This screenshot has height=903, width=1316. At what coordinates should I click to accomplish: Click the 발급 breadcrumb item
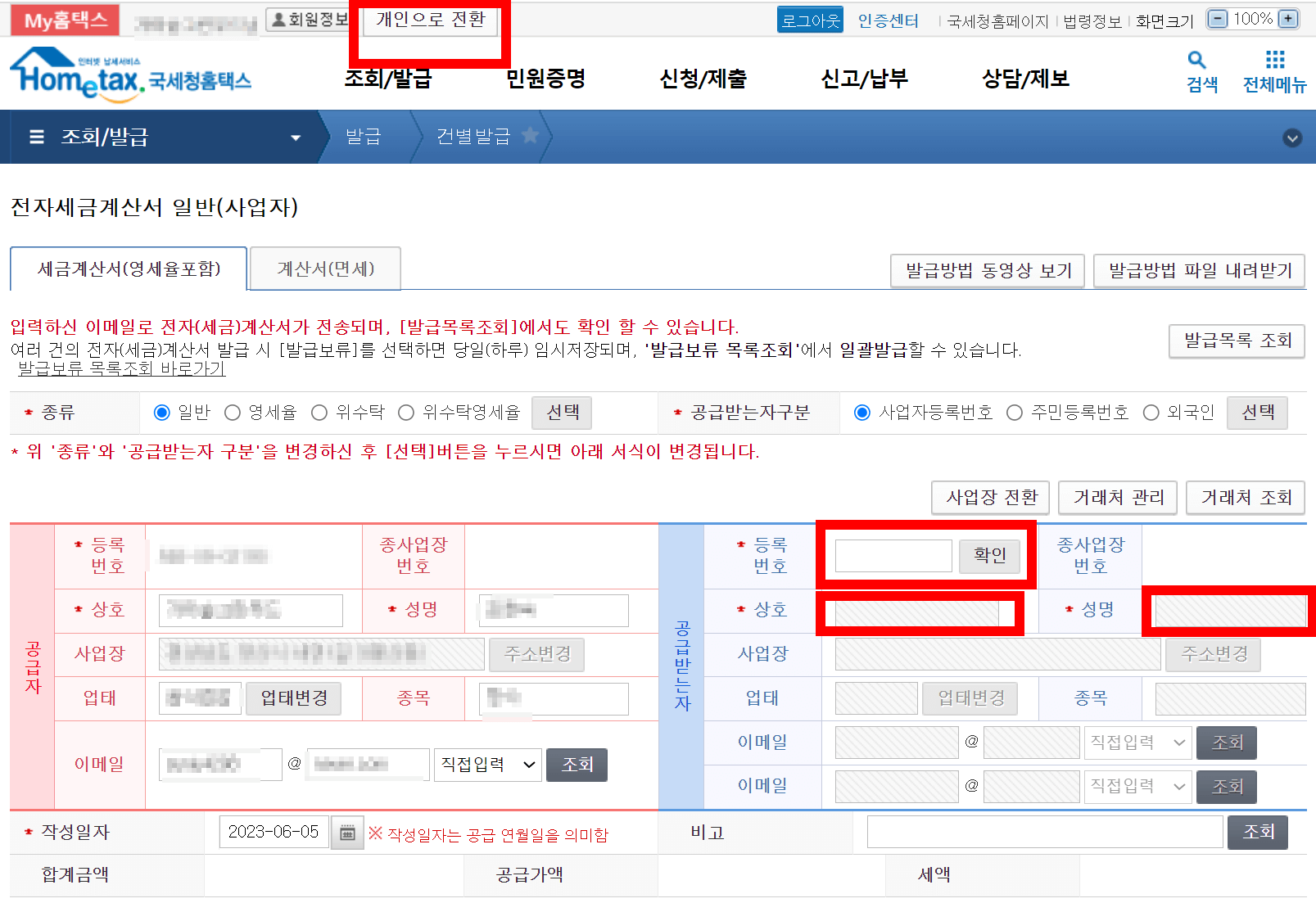coord(364,137)
